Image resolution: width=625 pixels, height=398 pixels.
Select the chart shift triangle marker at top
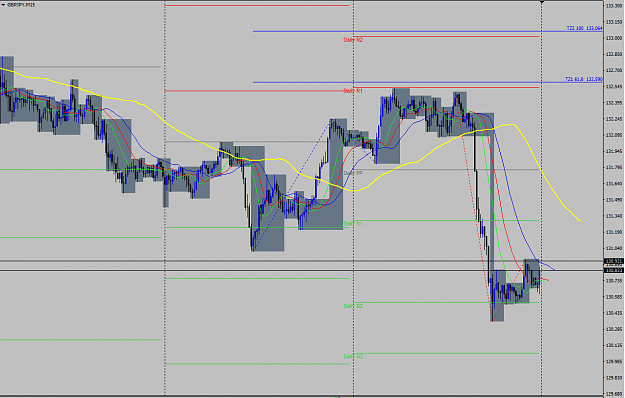pos(542,2)
